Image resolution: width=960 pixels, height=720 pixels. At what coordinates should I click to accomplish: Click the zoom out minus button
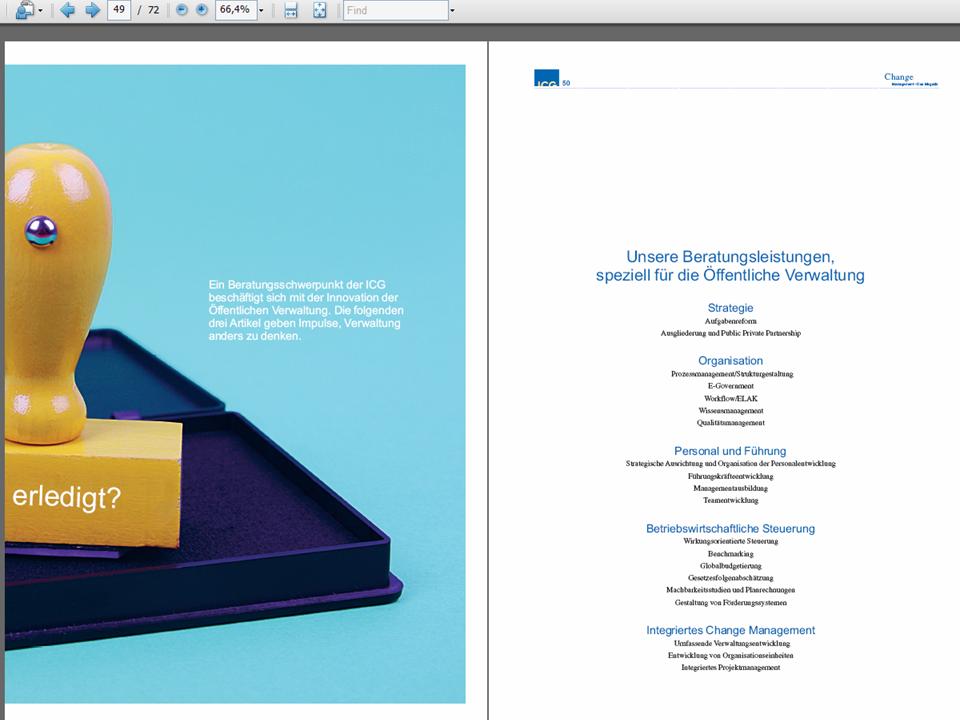point(182,10)
